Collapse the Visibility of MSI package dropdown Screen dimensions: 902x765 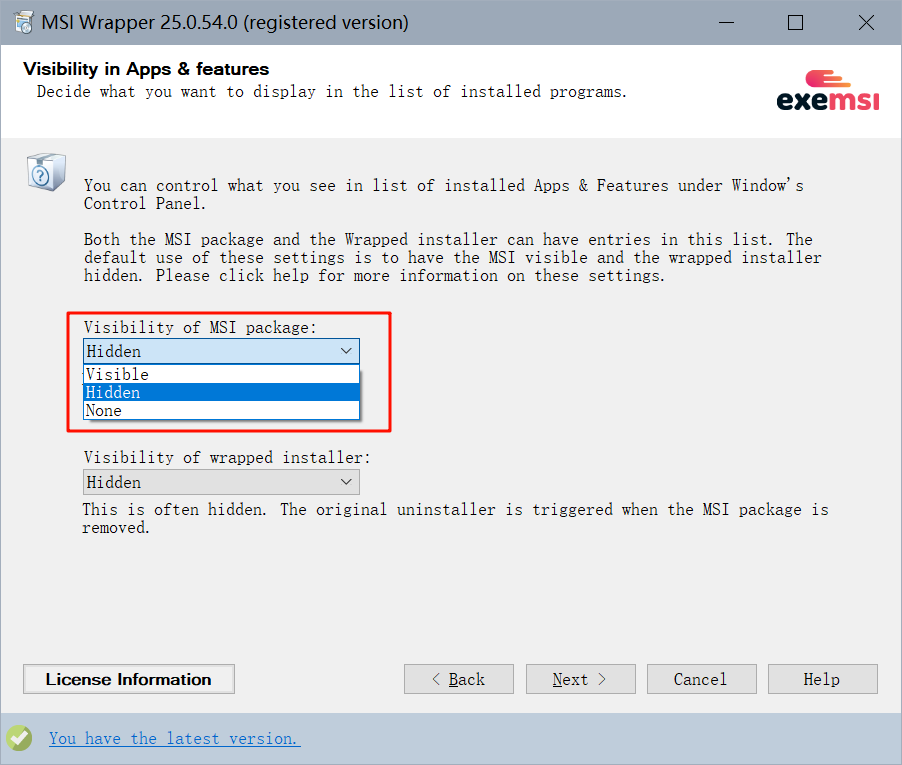[346, 351]
